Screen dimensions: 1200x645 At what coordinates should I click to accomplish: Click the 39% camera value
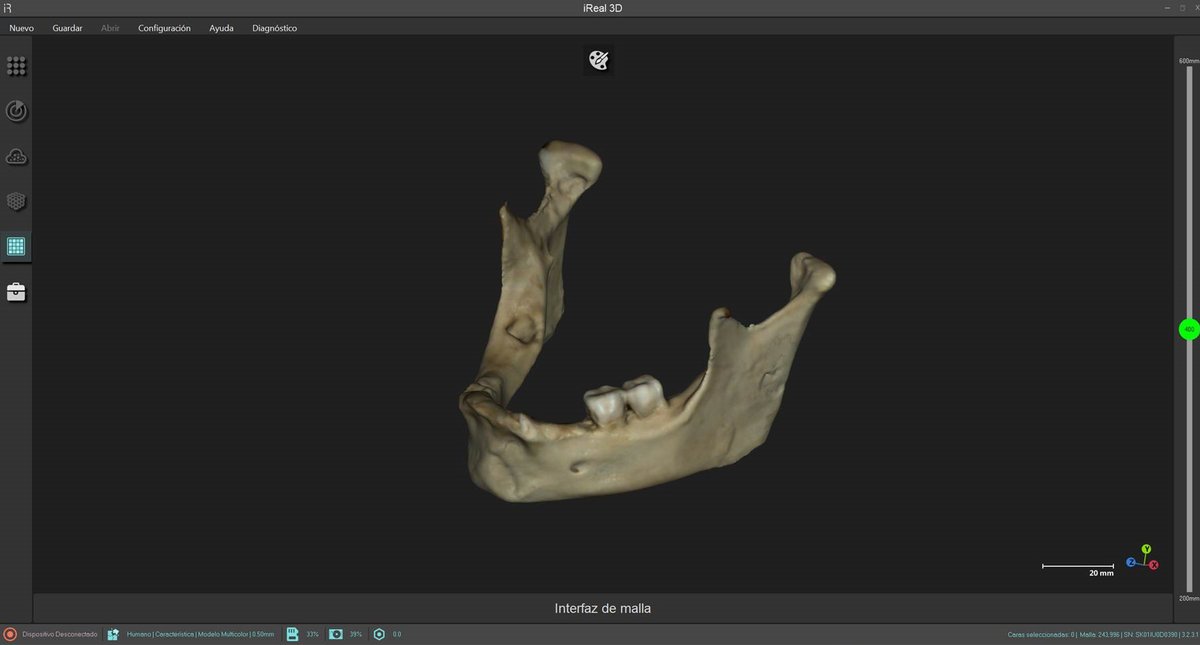pos(356,634)
